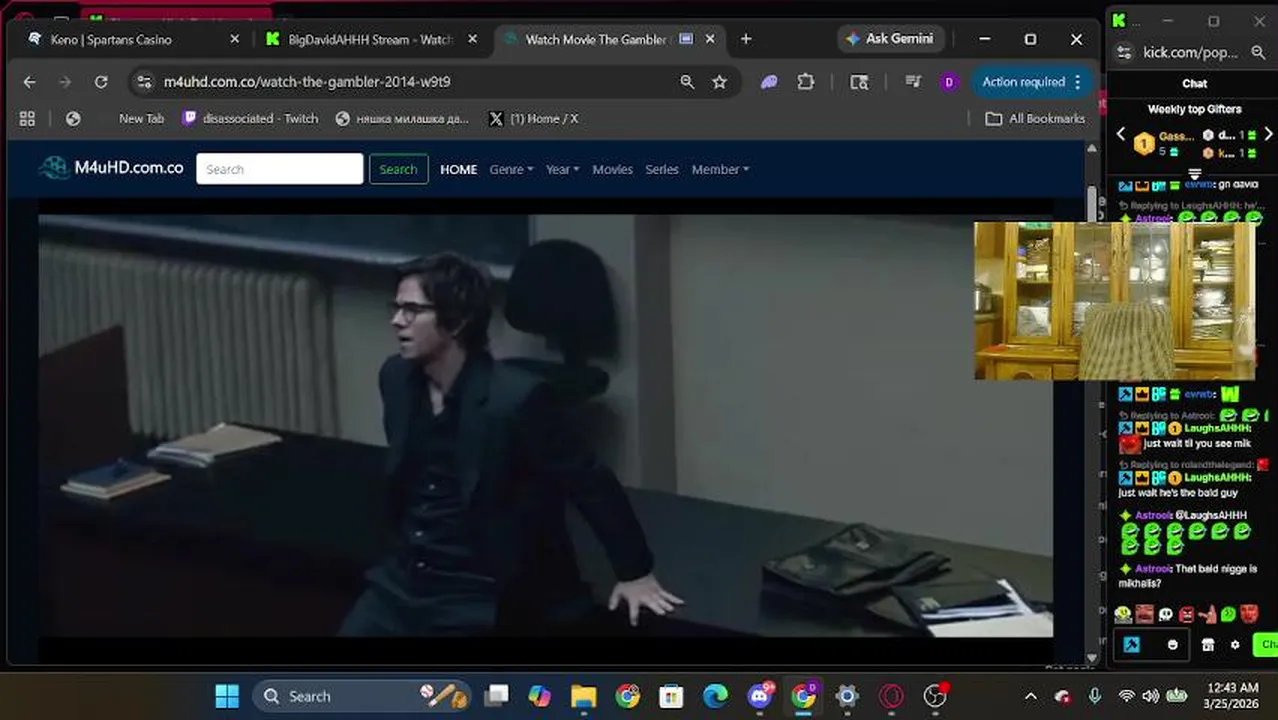Open Wi-Fi network tray icon
The width and height of the screenshot is (1278, 720).
pos(1126,696)
